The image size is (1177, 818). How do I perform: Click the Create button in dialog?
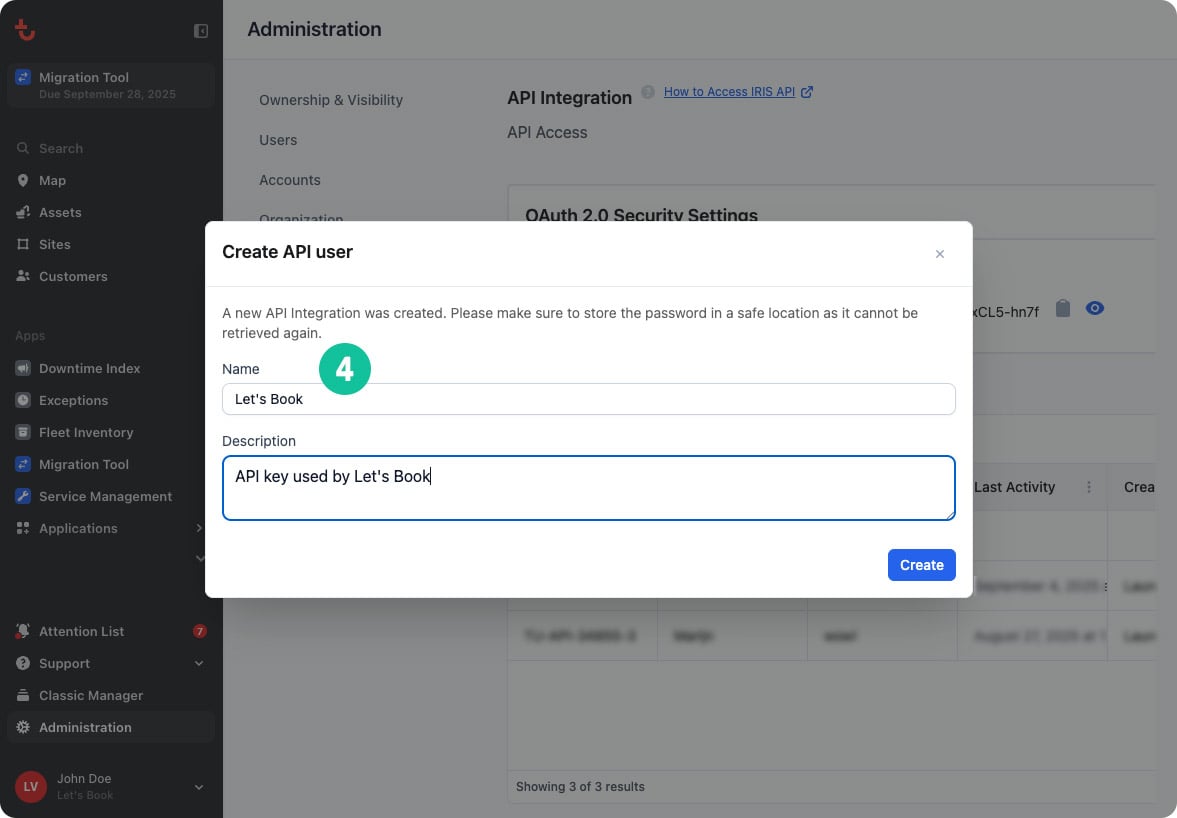click(x=921, y=565)
